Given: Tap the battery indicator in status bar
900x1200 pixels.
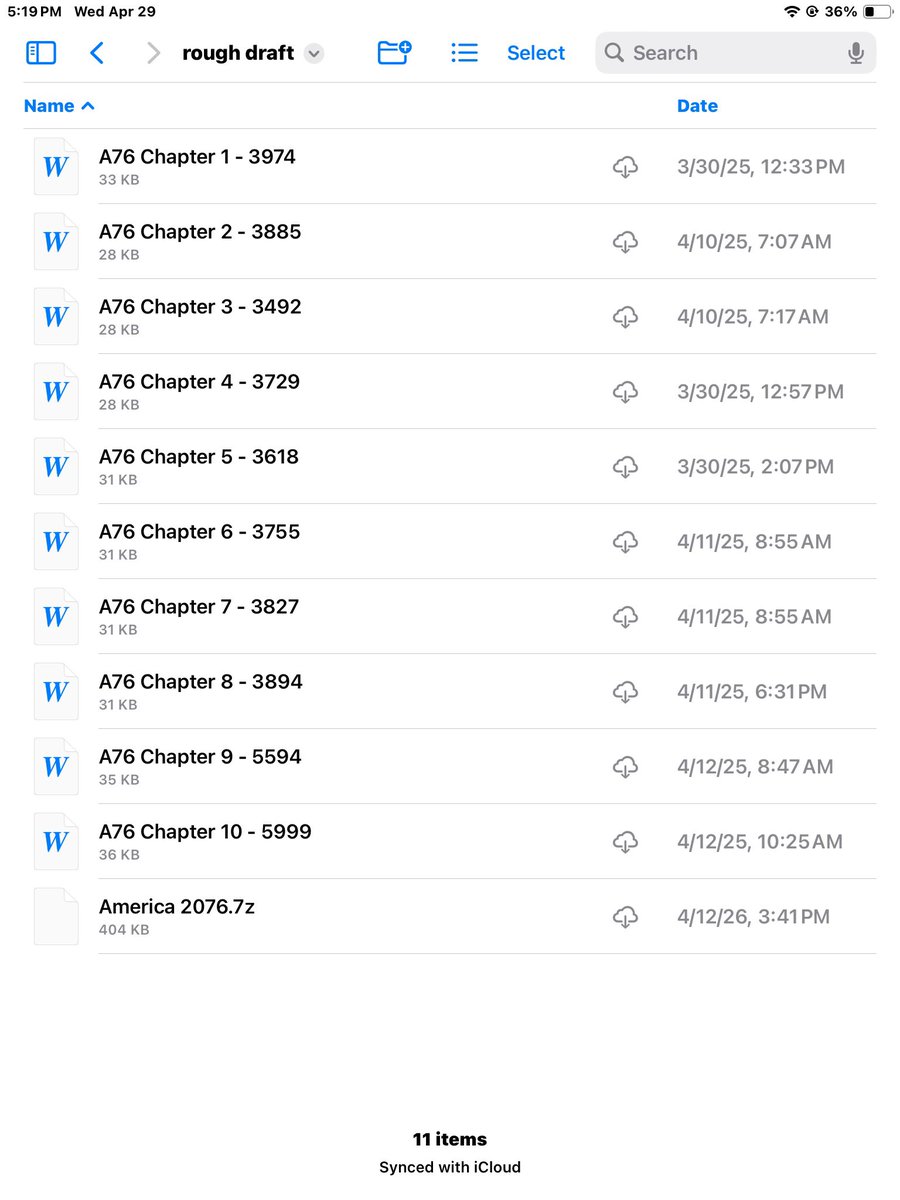Looking at the screenshot, I should pyautogui.click(x=877, y=12).
